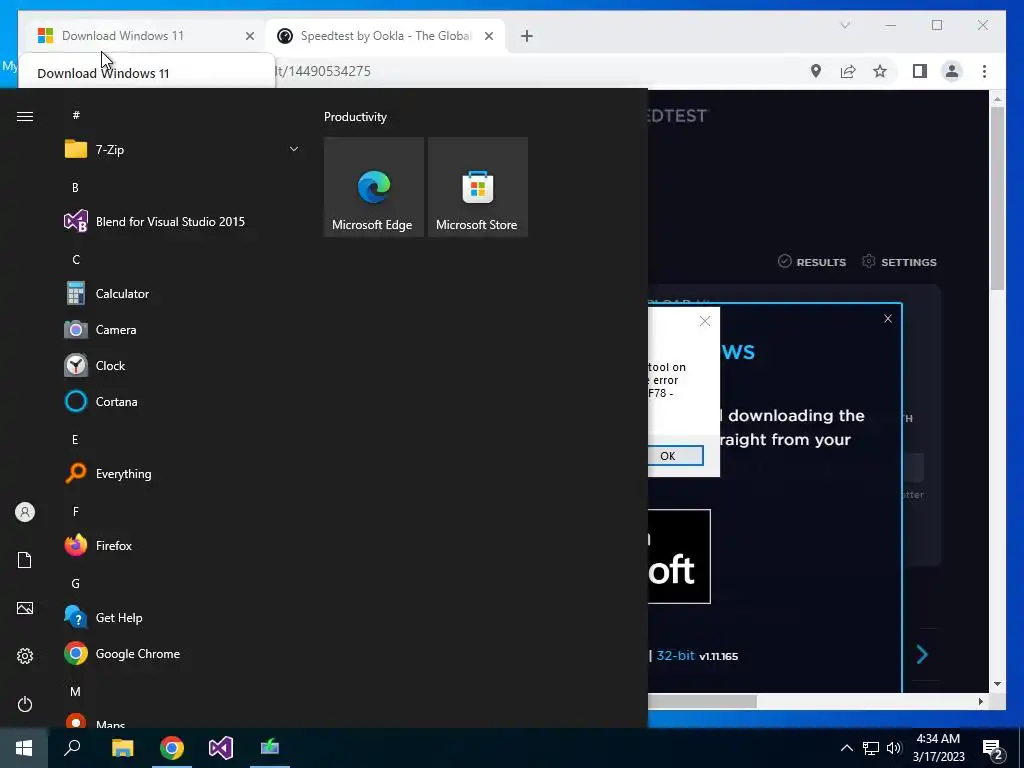Screen dimensions: 1024x768
Task: Close the Speedtest Windows app popup
Action: click(888, 319)
